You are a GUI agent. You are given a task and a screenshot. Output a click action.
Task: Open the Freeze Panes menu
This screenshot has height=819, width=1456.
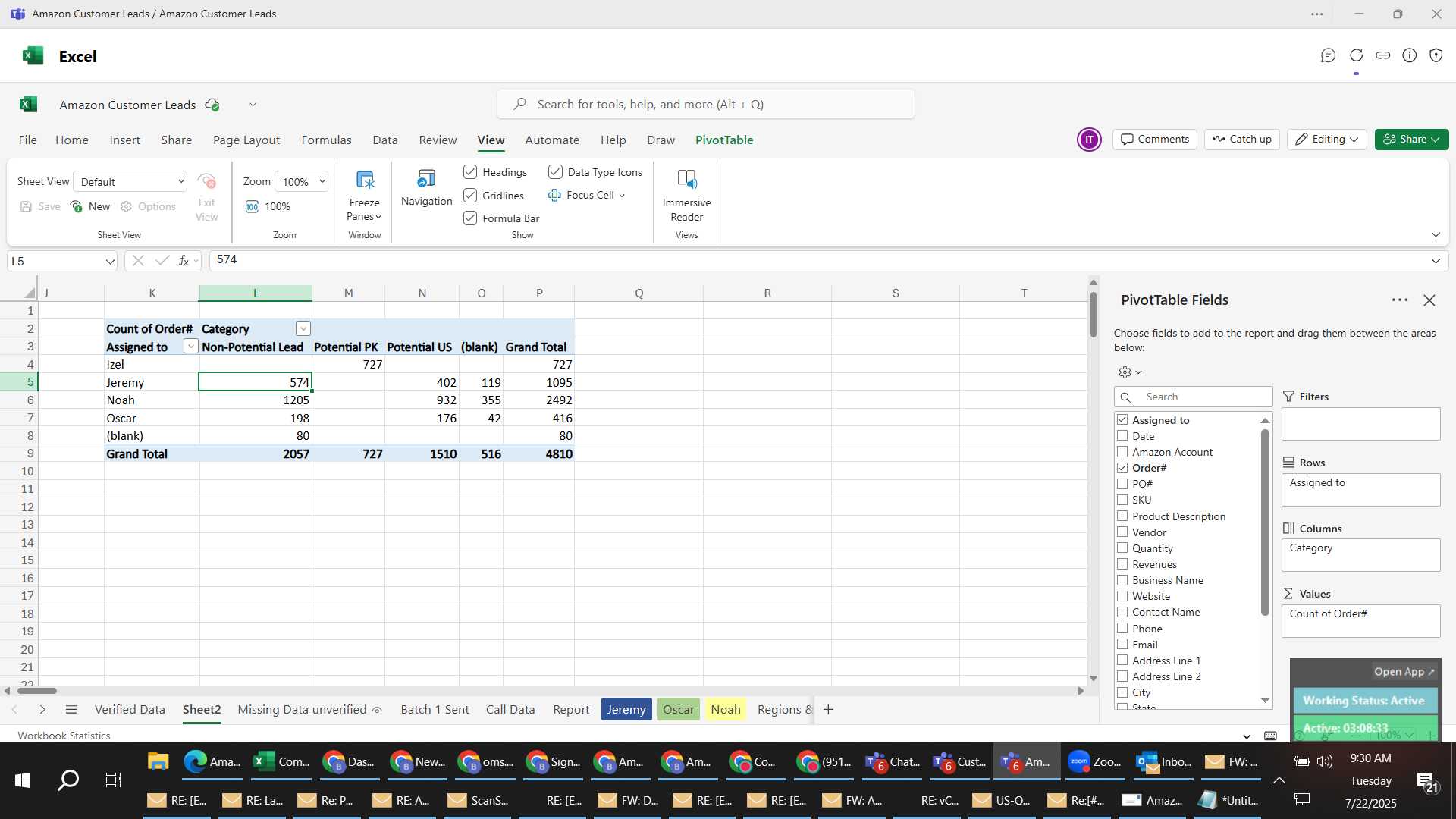(364, 196)
